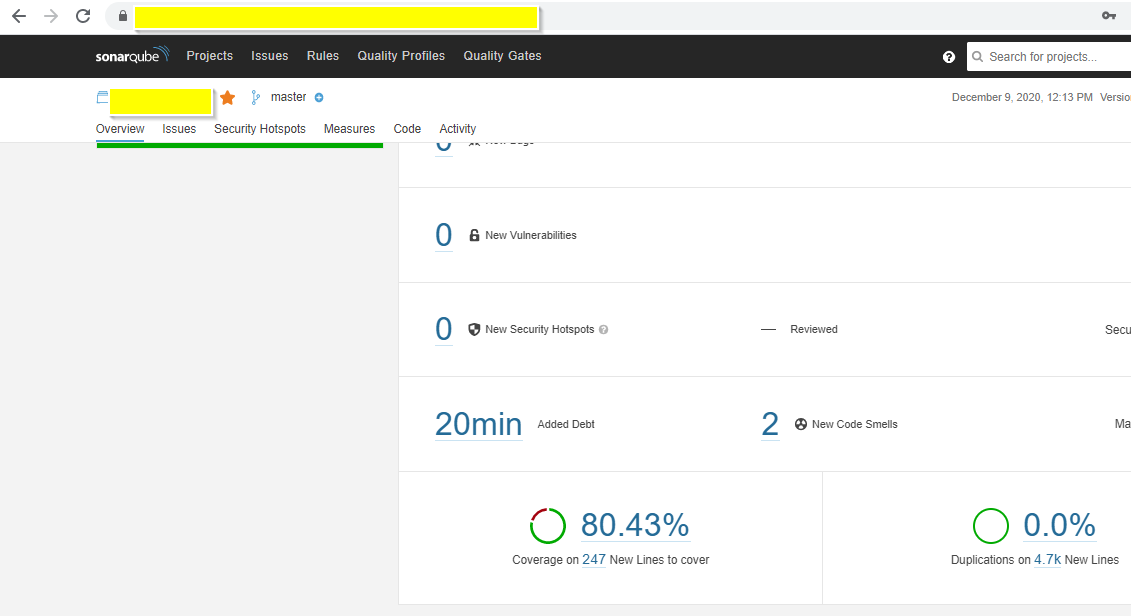Open the Quality Profiles menu
Image resolution: width=1131 pixels, height=616 pixels.
point(400,56)
